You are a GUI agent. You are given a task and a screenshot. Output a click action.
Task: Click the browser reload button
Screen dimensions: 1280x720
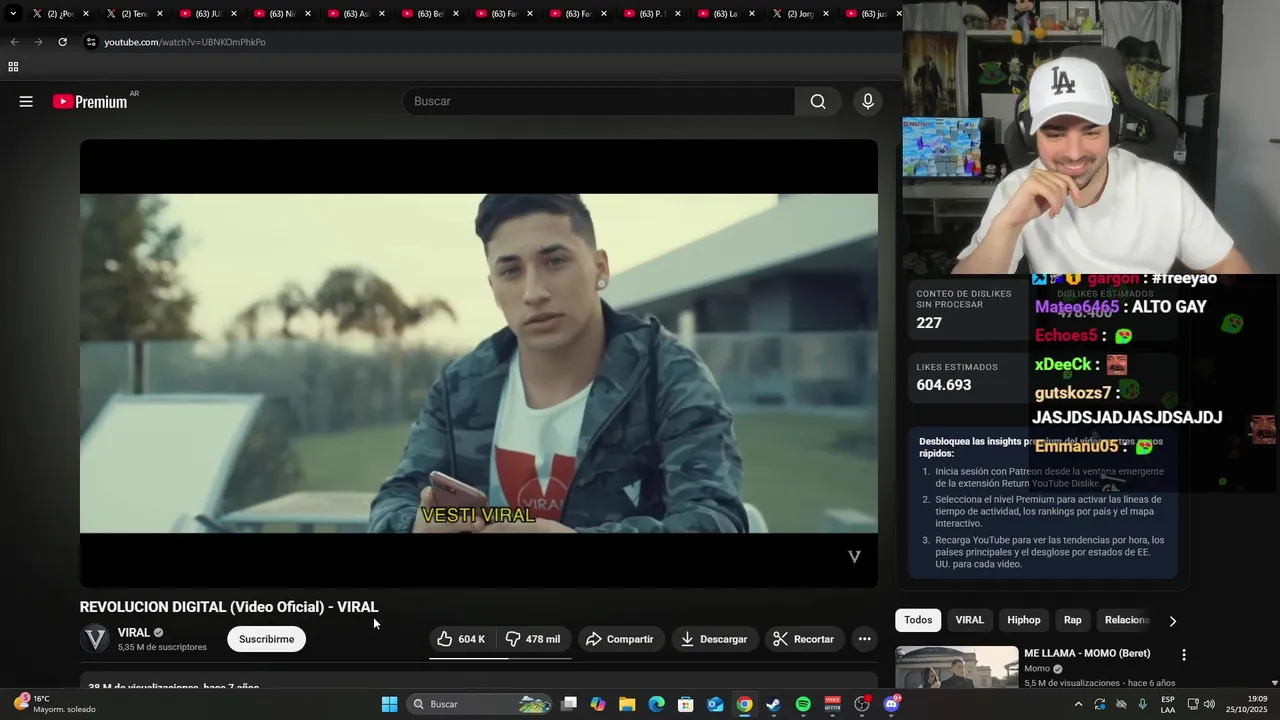click(62, 42)
